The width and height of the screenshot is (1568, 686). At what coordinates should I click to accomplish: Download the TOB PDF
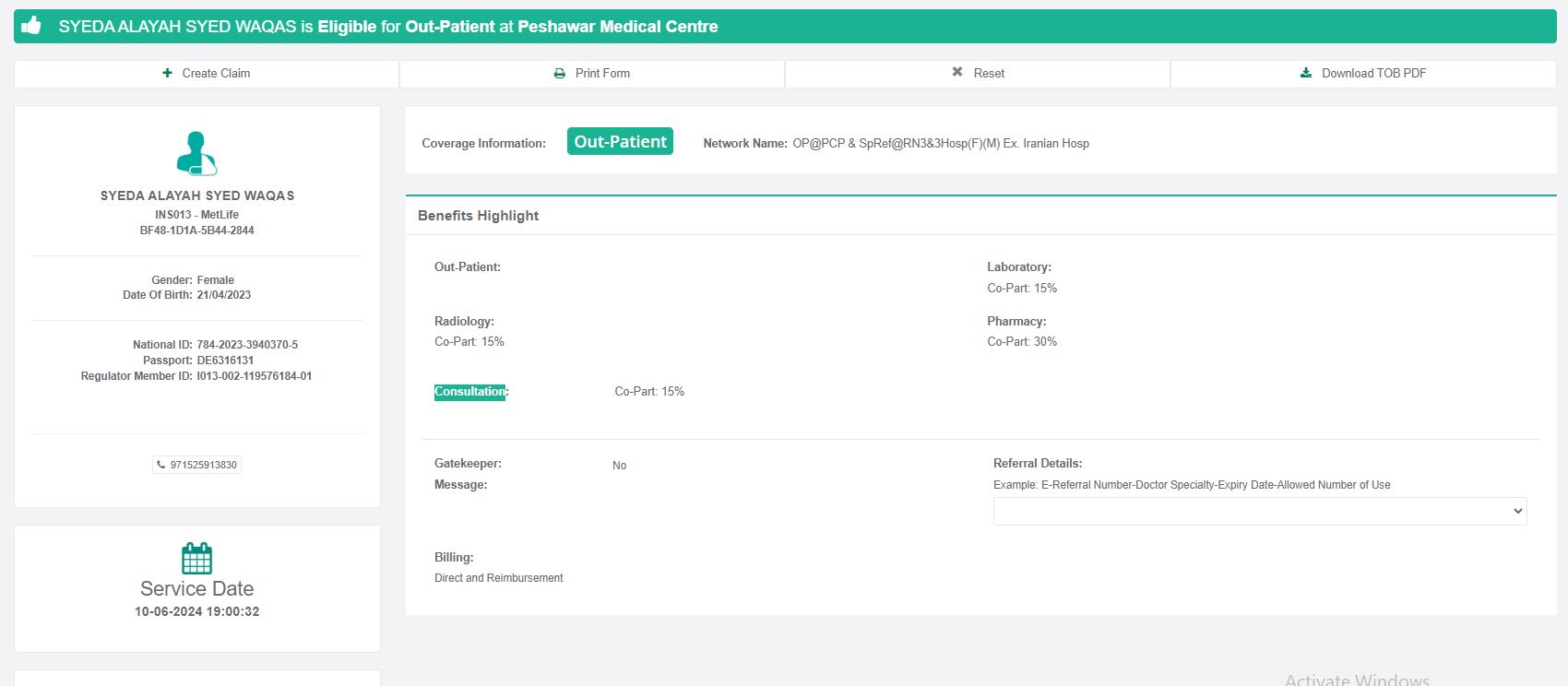[1363, 74]
